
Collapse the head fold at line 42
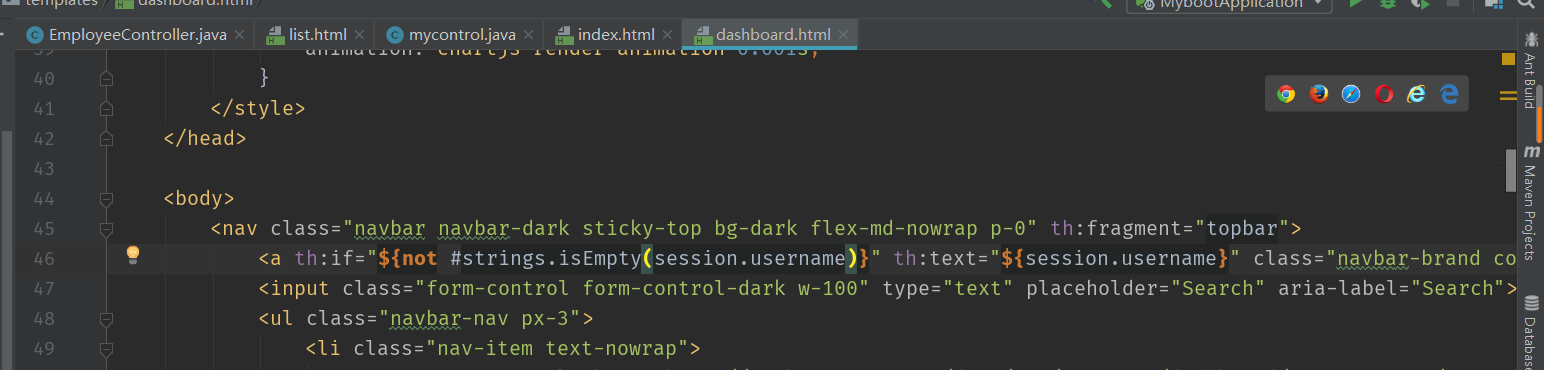click(x=106, y=138)
